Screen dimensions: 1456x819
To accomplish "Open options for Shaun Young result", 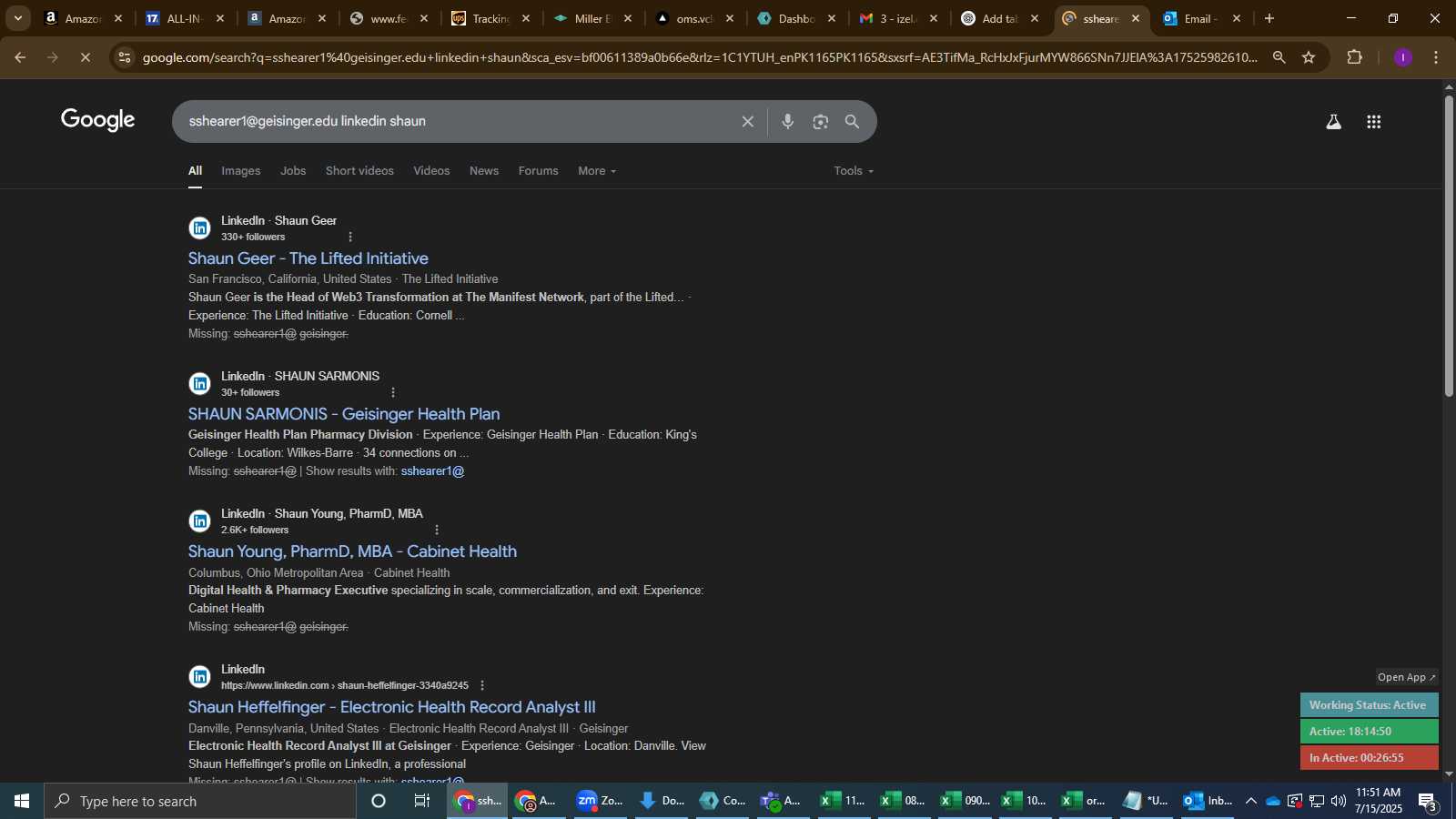I will 437,530.
